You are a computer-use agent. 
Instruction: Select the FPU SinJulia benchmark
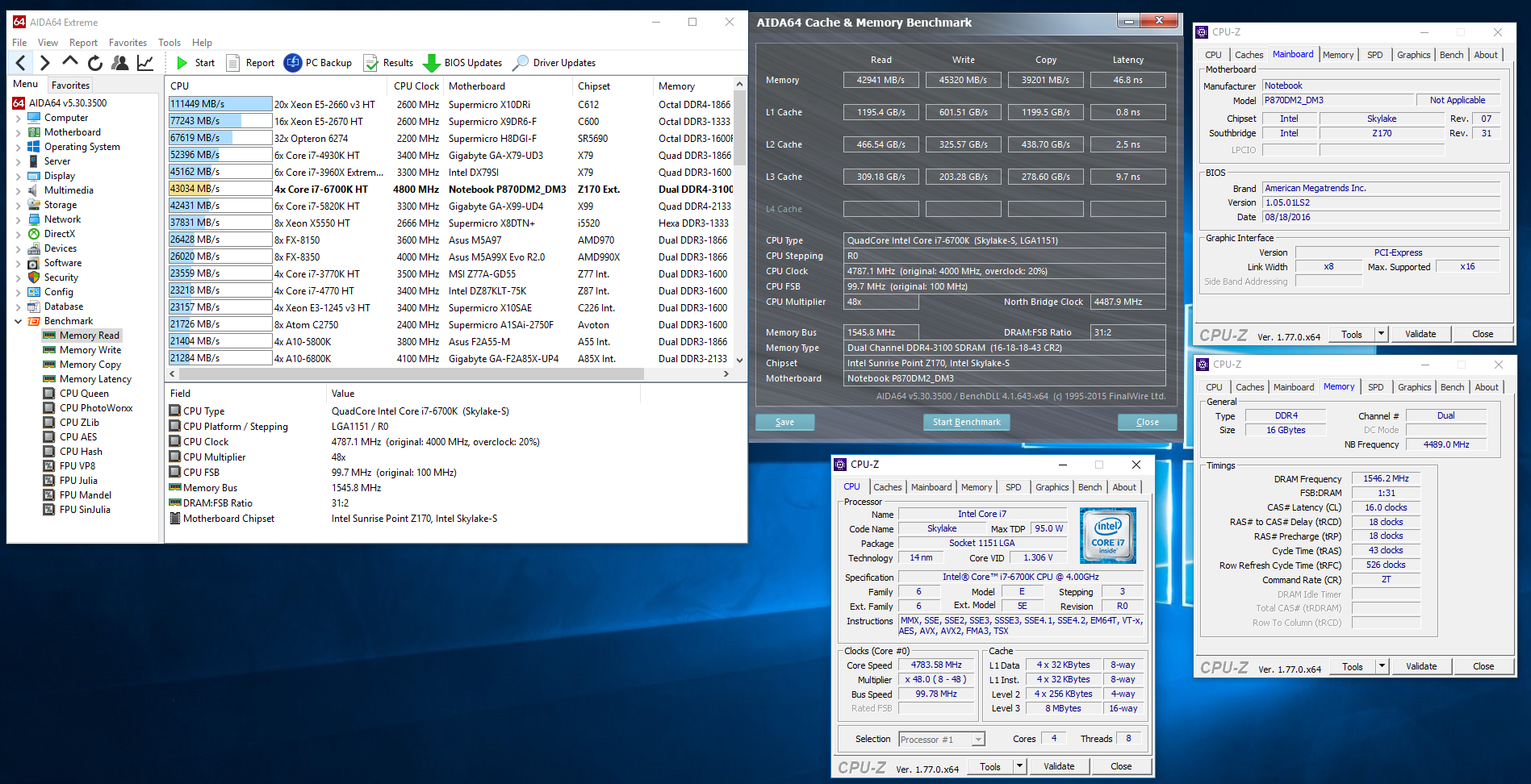[85, 510]
